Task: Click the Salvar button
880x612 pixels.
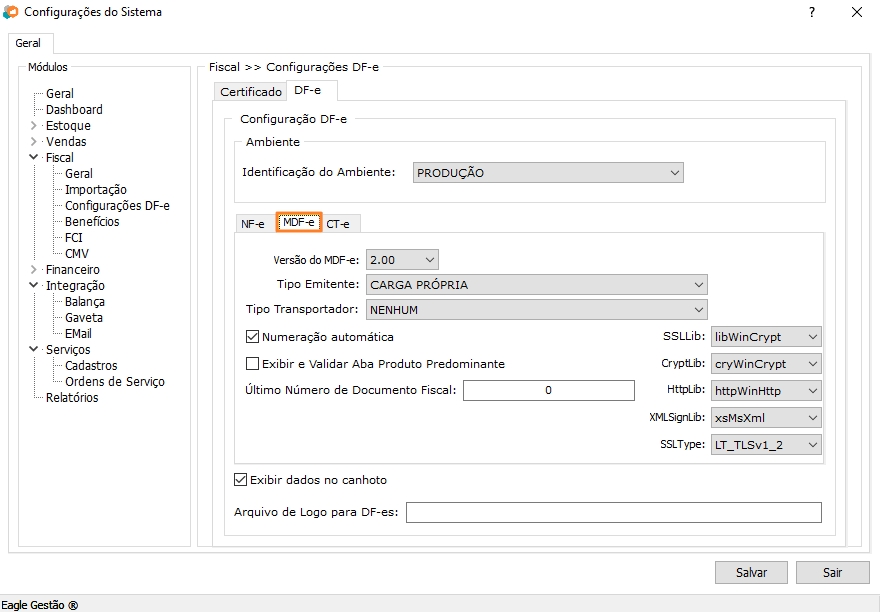Action: 751,573
